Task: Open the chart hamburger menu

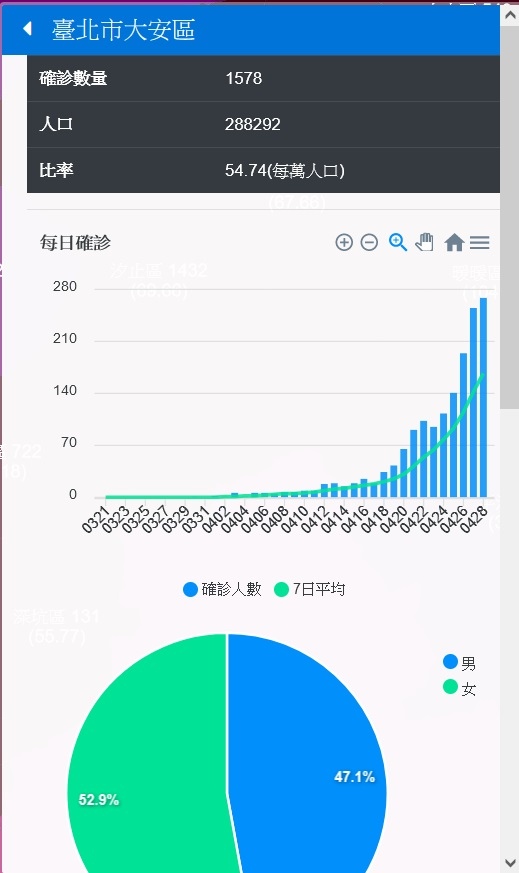Action: pos(479,242)
